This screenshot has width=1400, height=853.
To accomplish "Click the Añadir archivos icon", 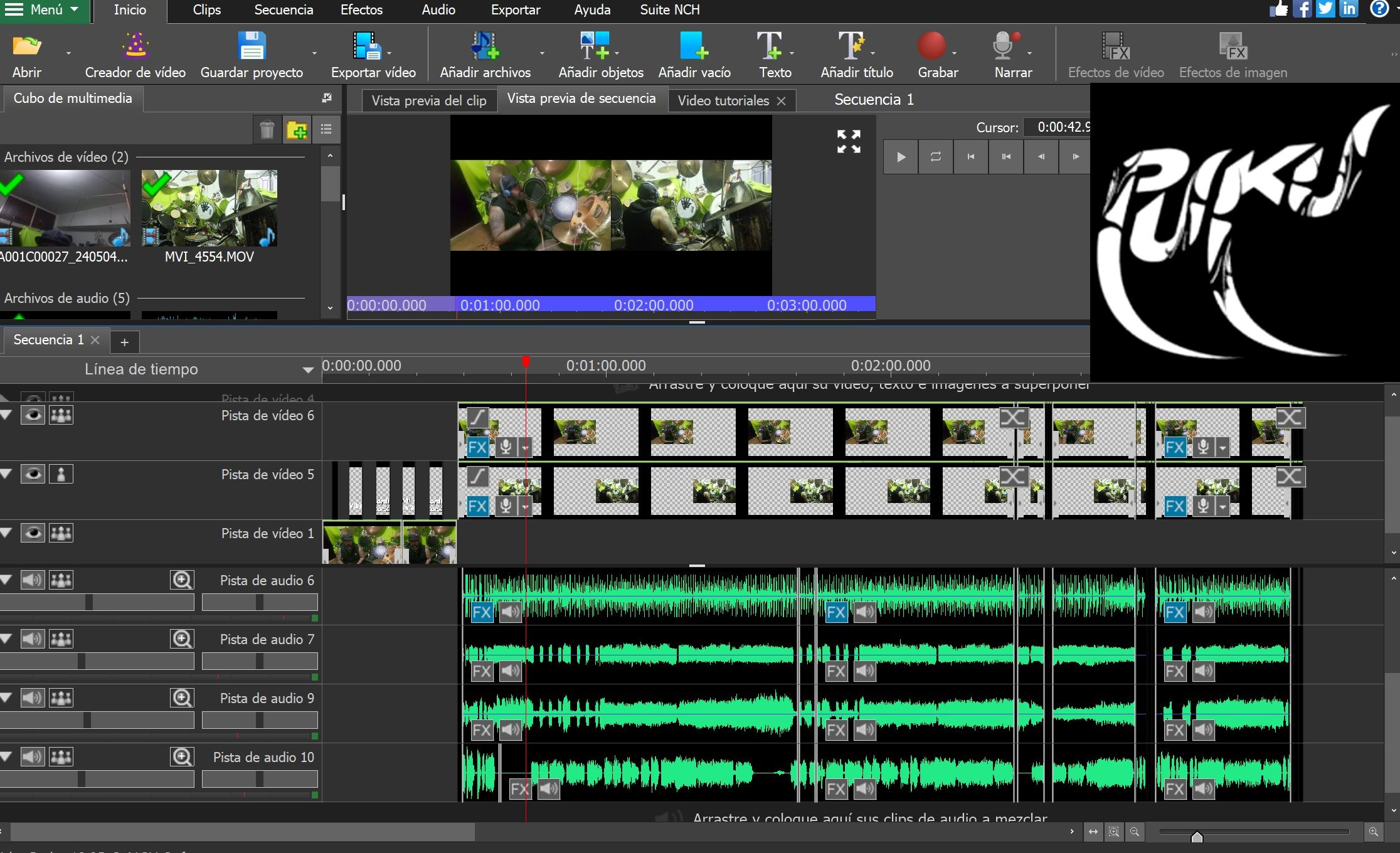I will tap(485, 46).
